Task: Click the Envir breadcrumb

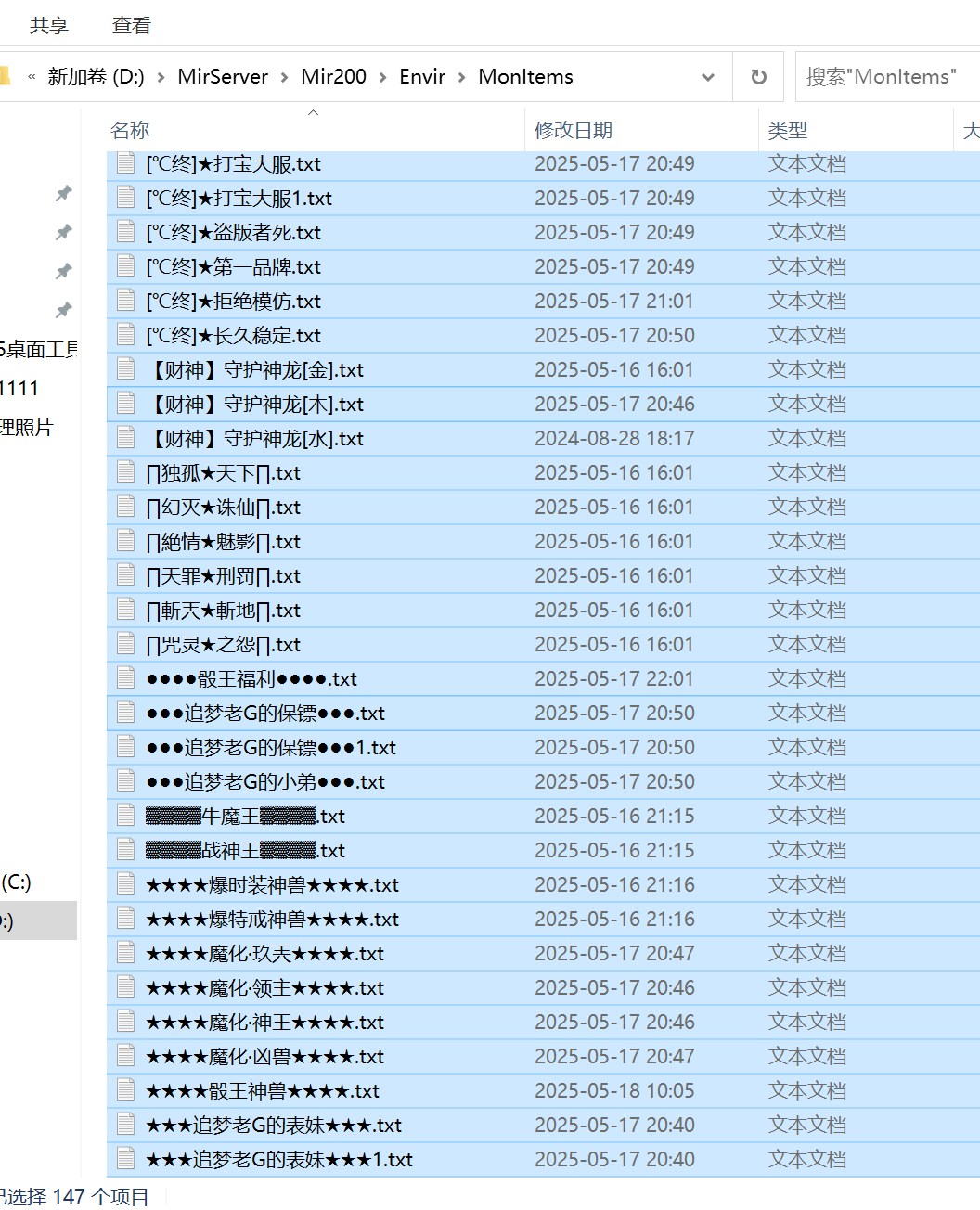Action: [422, 77]
